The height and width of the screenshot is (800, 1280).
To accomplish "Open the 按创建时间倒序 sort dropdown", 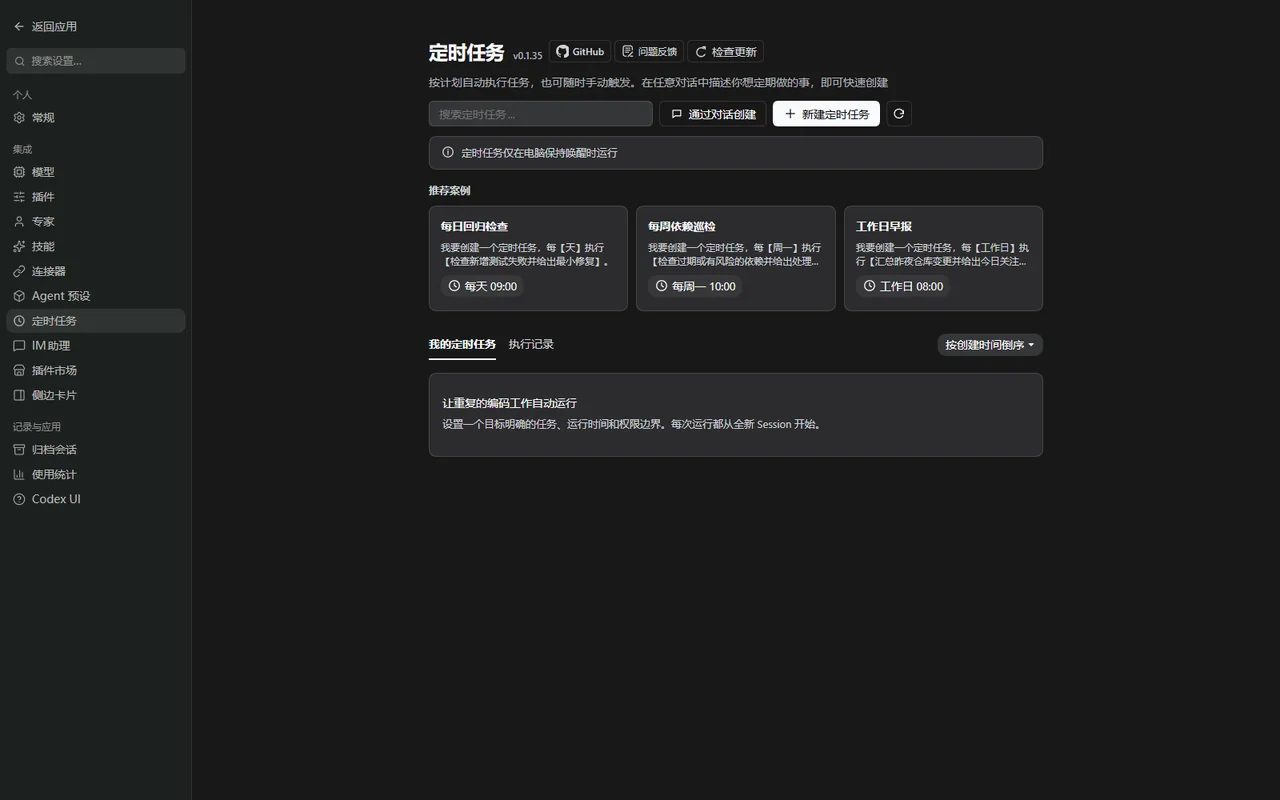I will coord(990,345).
